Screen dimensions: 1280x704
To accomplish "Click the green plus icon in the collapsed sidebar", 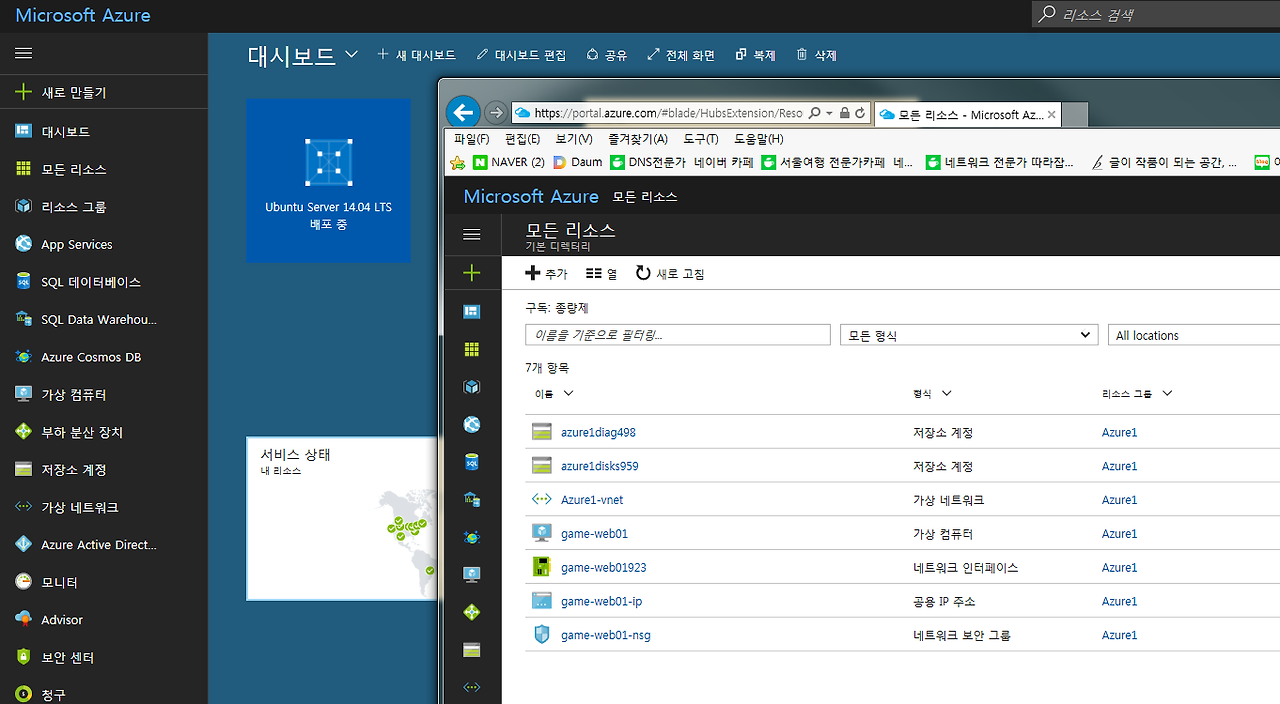I will [472, 273].
